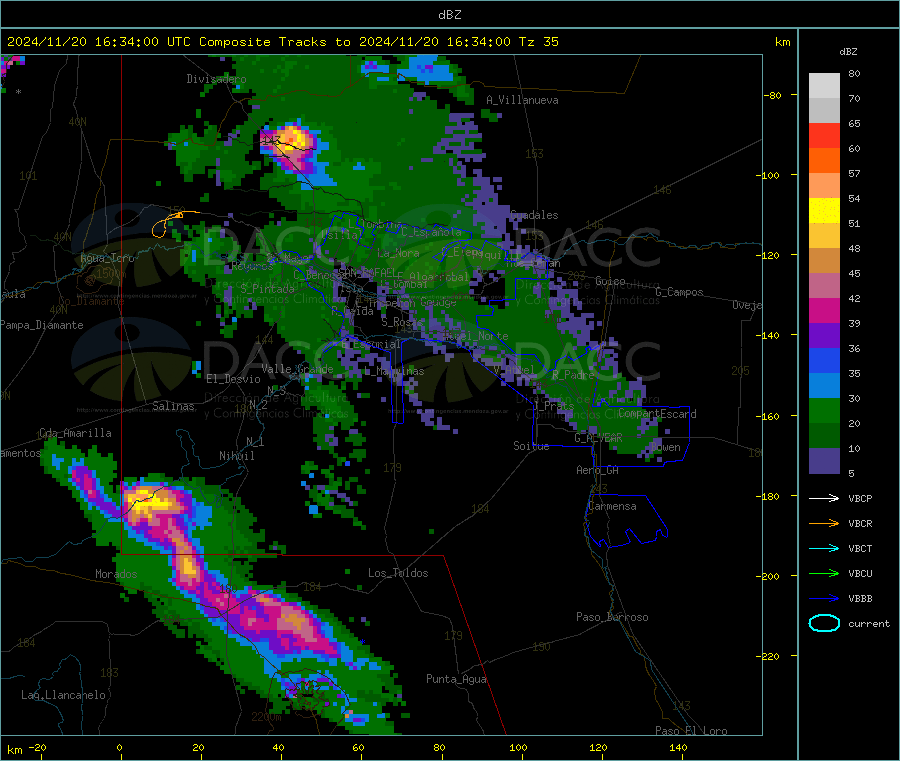Select the magenta 39-42 dBZ swatch
Screen dimensions: 900x761
[824, 310]
